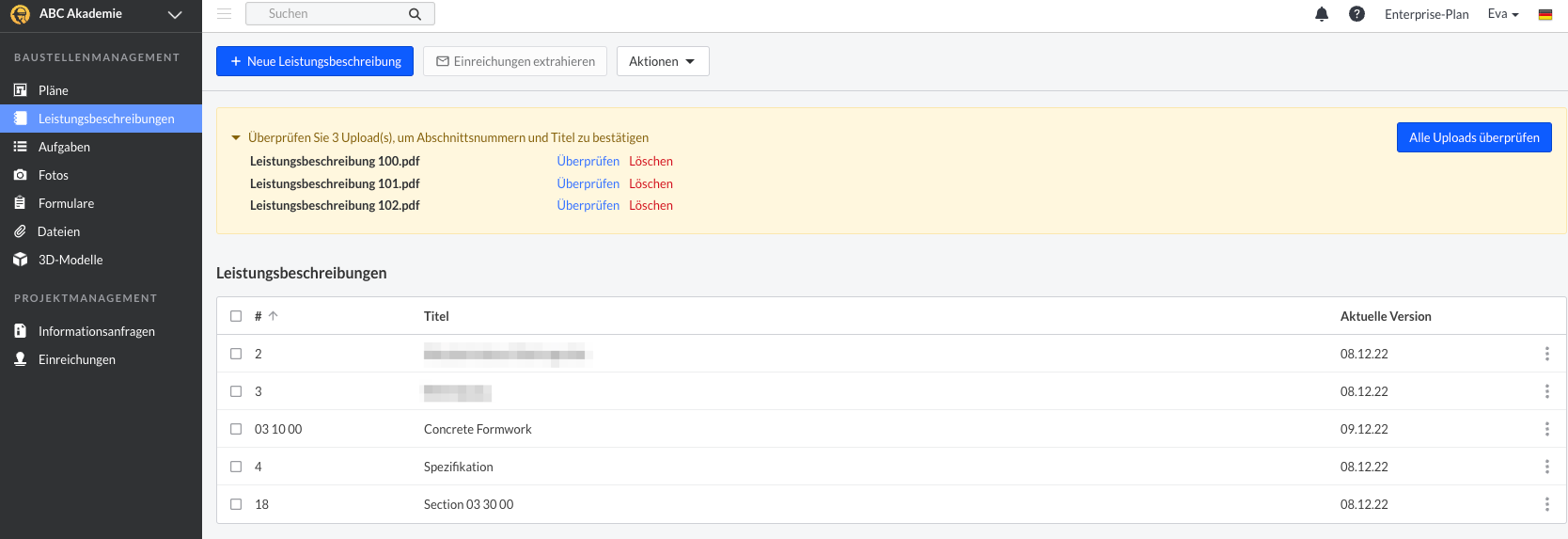Click the Enterprise-Plan label
The width and height of the screenshot is (1568, 539).
[1426, 14]
